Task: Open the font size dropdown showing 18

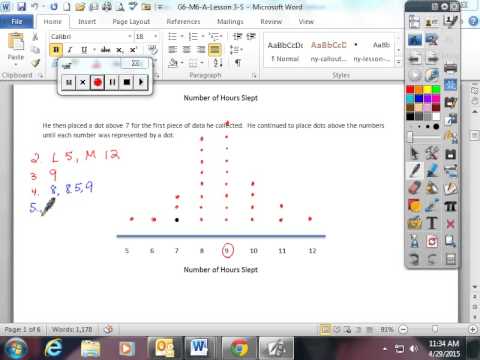Action: pos(155,36)
